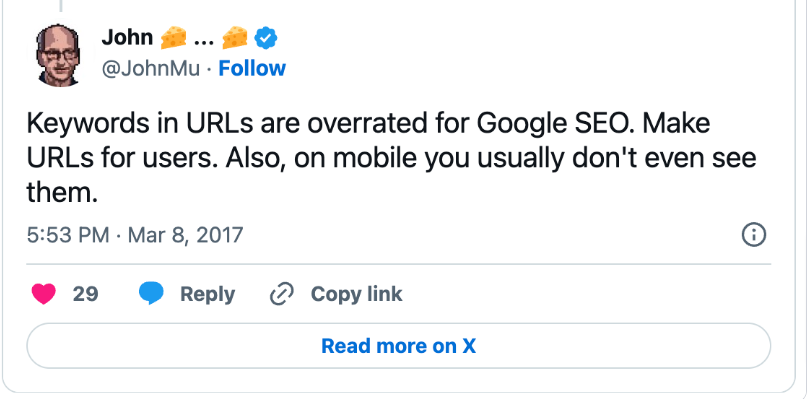
Task: Click the tweet's first line about Keywords
Action: pyautogui.click(x=368, y=124)
